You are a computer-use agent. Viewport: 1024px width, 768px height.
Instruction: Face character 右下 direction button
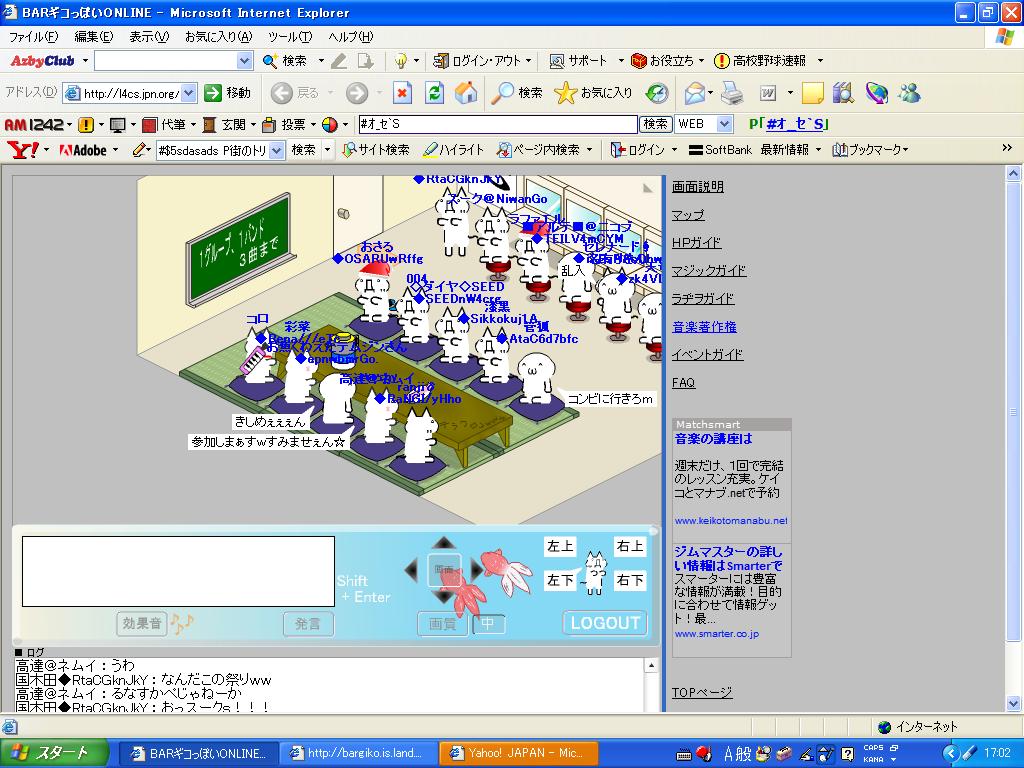(630, 580)
